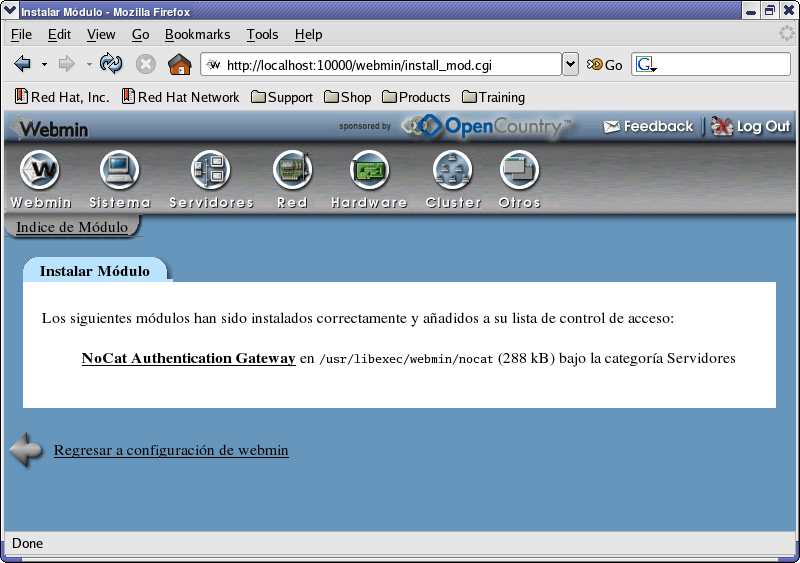Click the gray return arrow icon
Screen dimensions: 800x563
pos(27,450)
